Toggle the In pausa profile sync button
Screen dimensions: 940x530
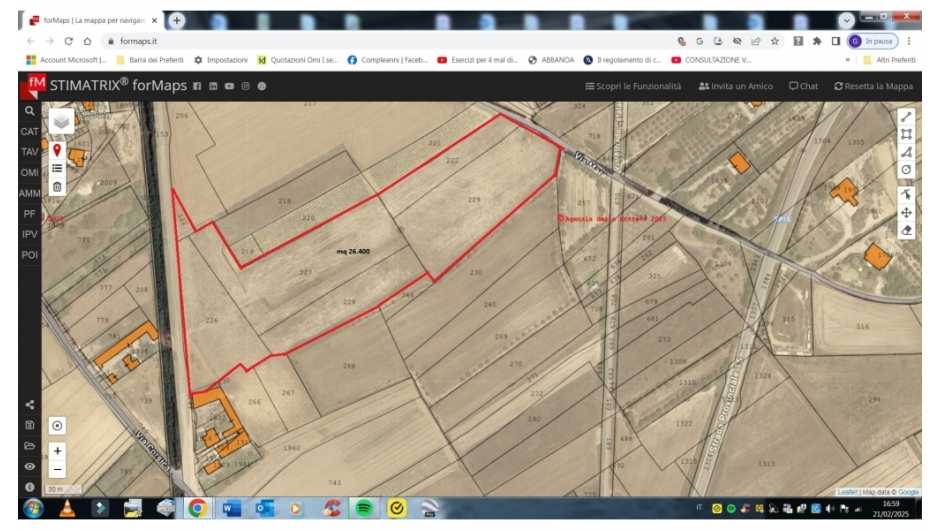point(872,41)
